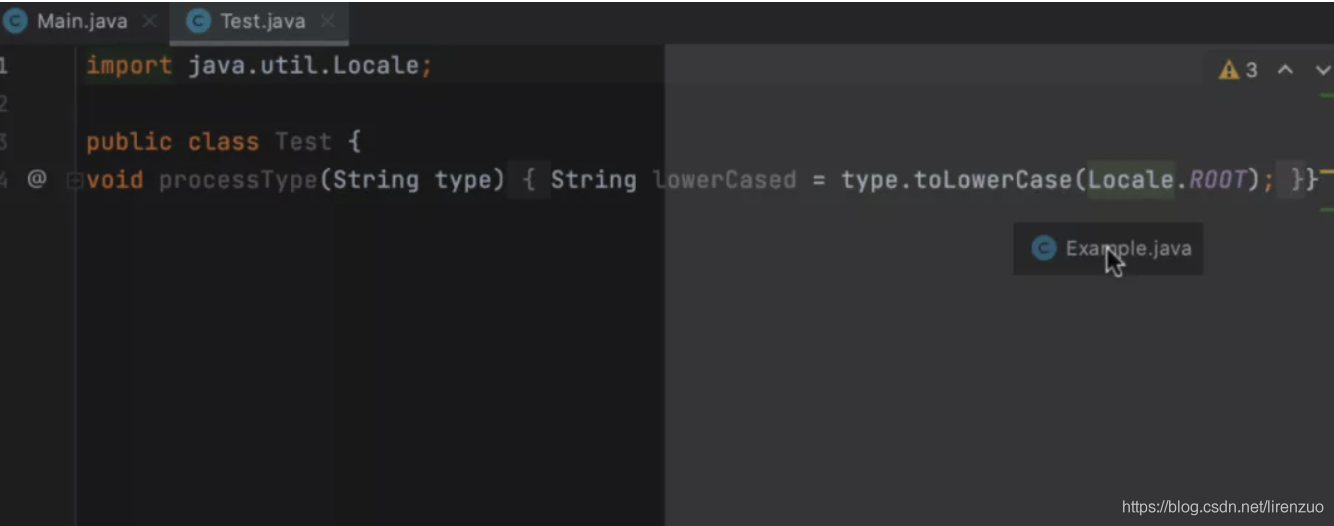Click the Example.java class icon in floating tab

click(1044, 248)
